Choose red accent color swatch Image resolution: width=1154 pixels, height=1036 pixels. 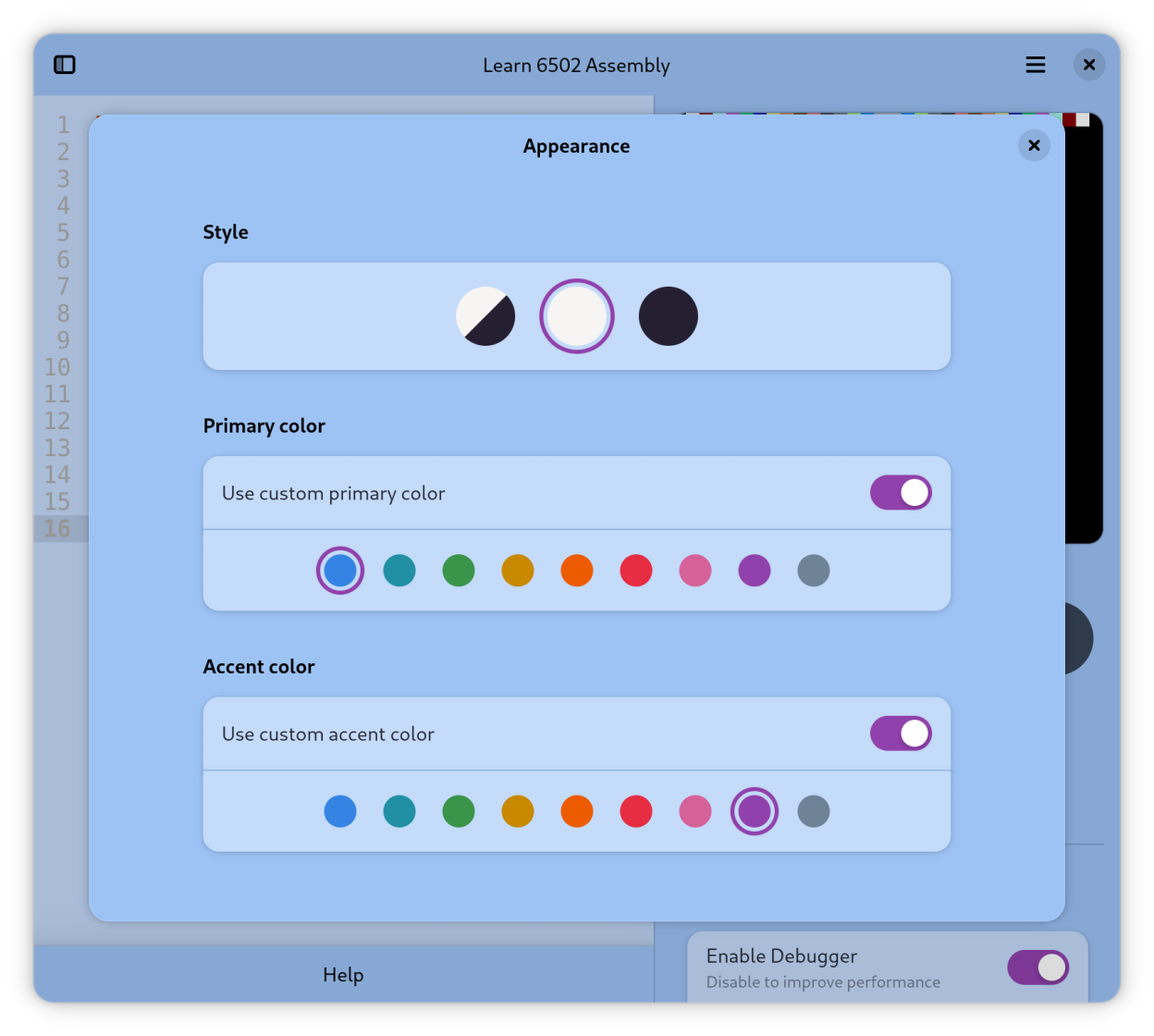tap(636, 811)
